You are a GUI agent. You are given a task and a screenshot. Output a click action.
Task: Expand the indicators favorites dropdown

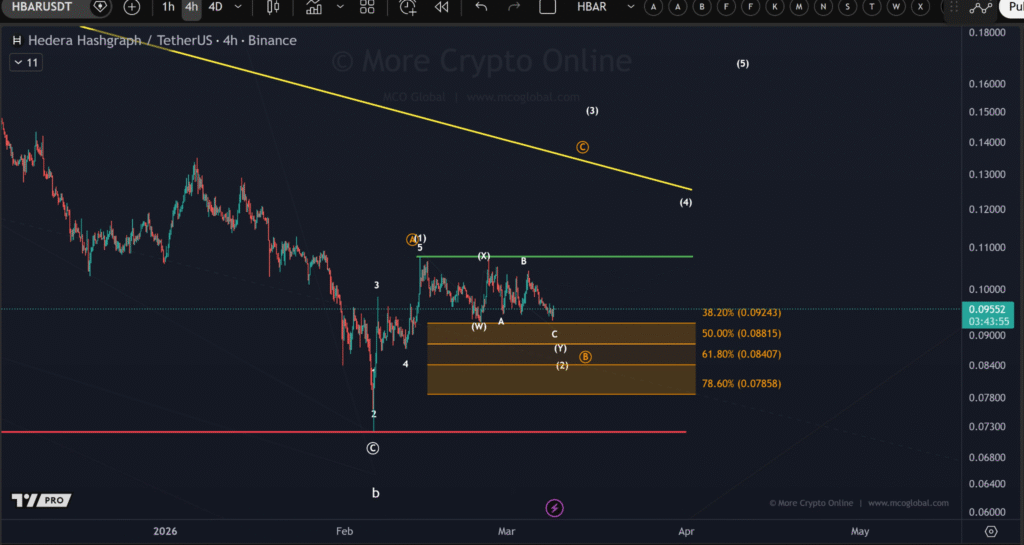(x=340, y=7)
